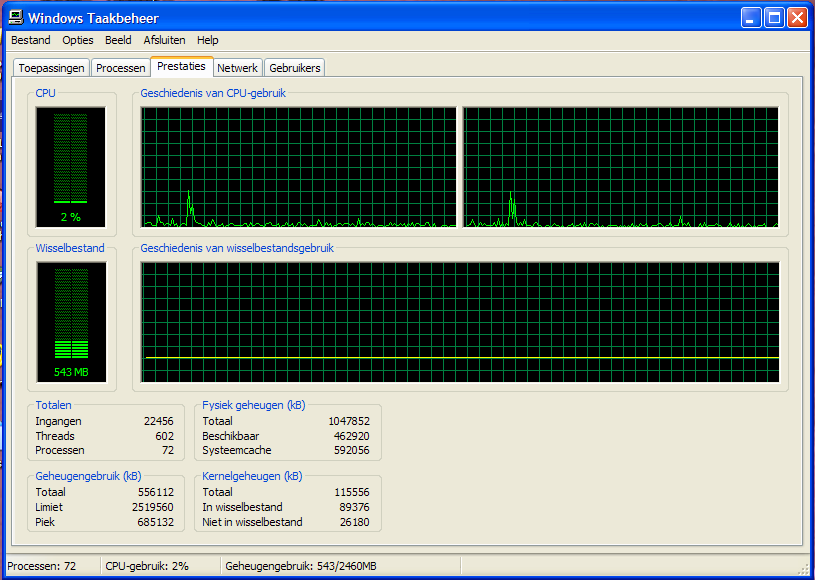Click the Wisselbestand gauge showing 543 MB
The image size is (815, 580).
coord(71,322)
